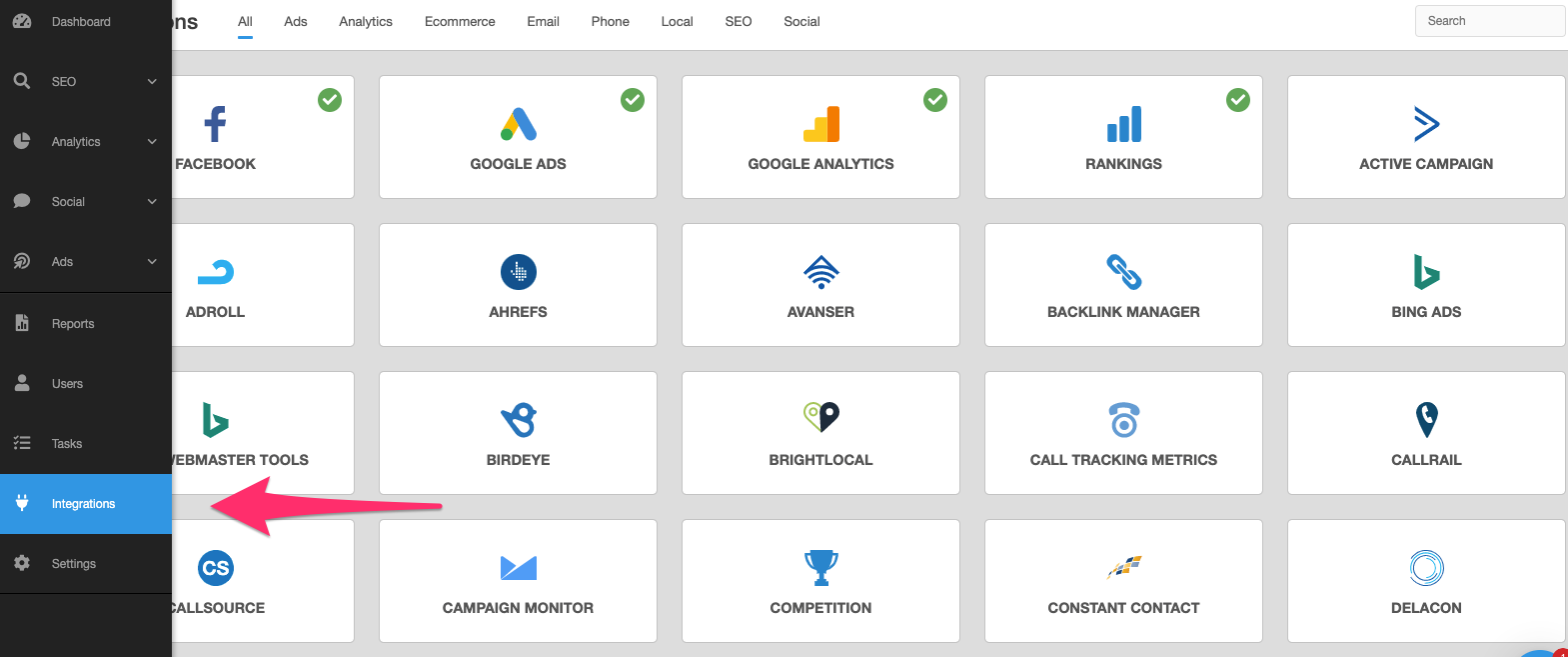Switch to the Social filter tab
The width and height of the screenshot is (1568, 657).
801,21
